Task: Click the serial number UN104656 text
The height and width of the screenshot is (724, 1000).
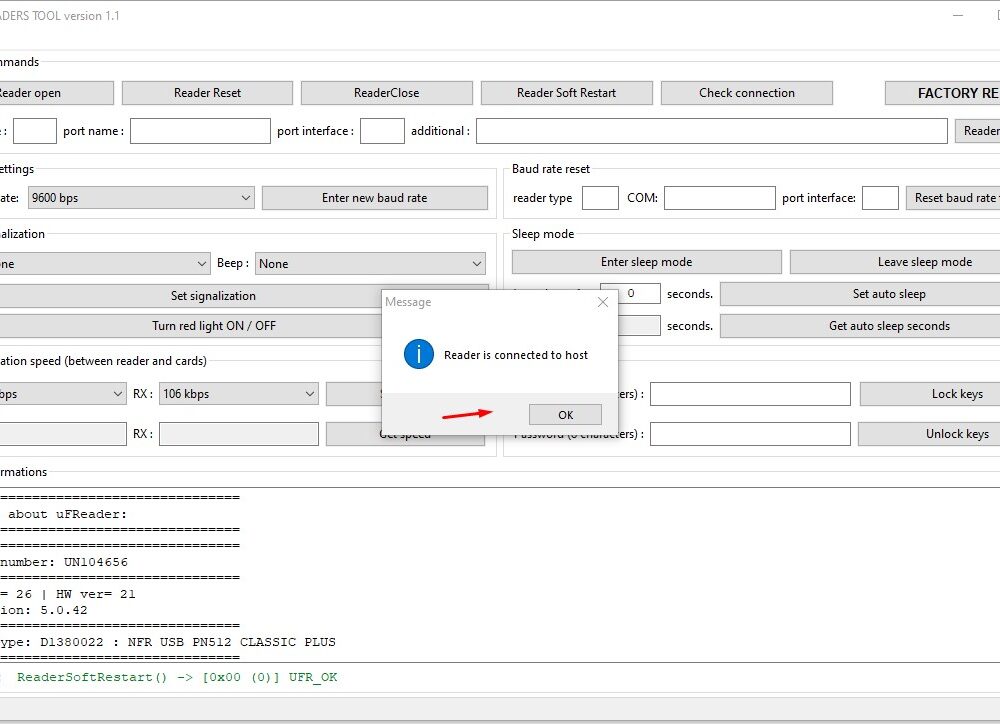Action: pyautogui.click(x=96, y=562)
